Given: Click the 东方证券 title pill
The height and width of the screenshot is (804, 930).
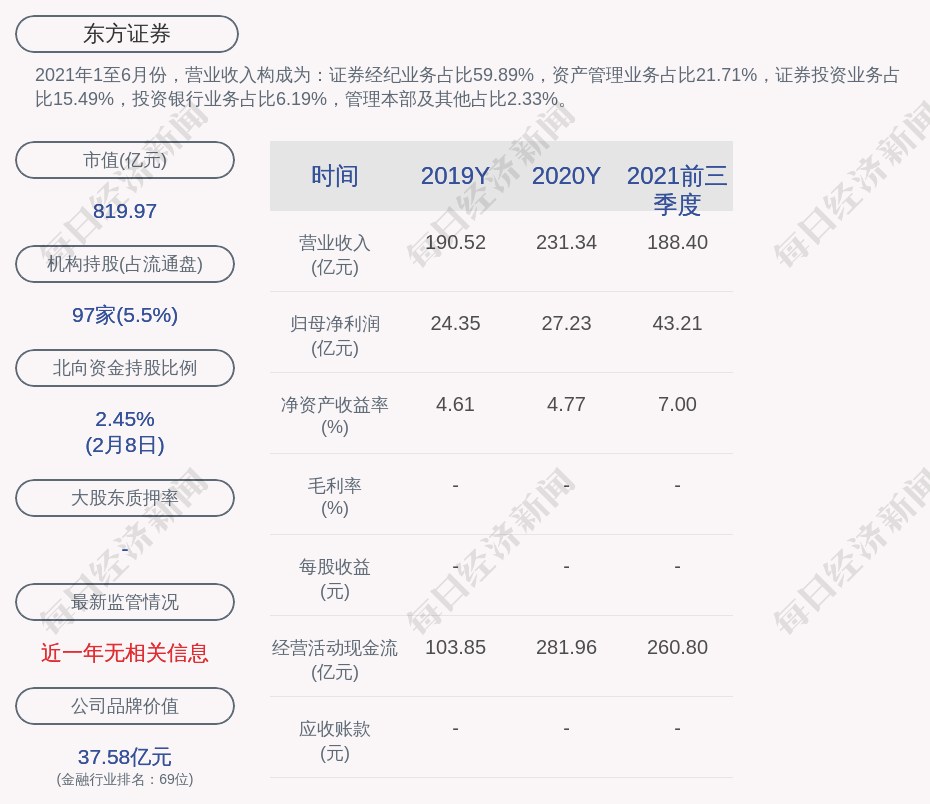Looking at the screenshot, I should (x=127, y=34).
